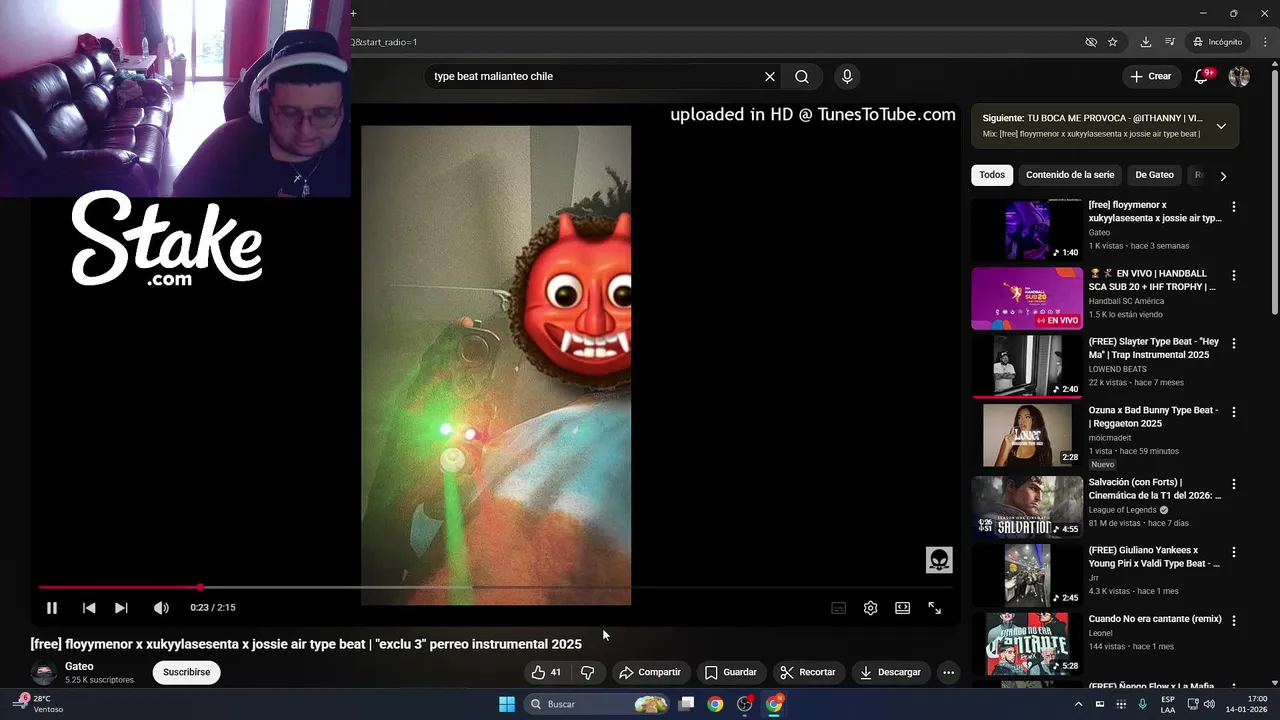Bookmark this page with star icon
Screen dimensions: 1280x720
[1112, 42]
